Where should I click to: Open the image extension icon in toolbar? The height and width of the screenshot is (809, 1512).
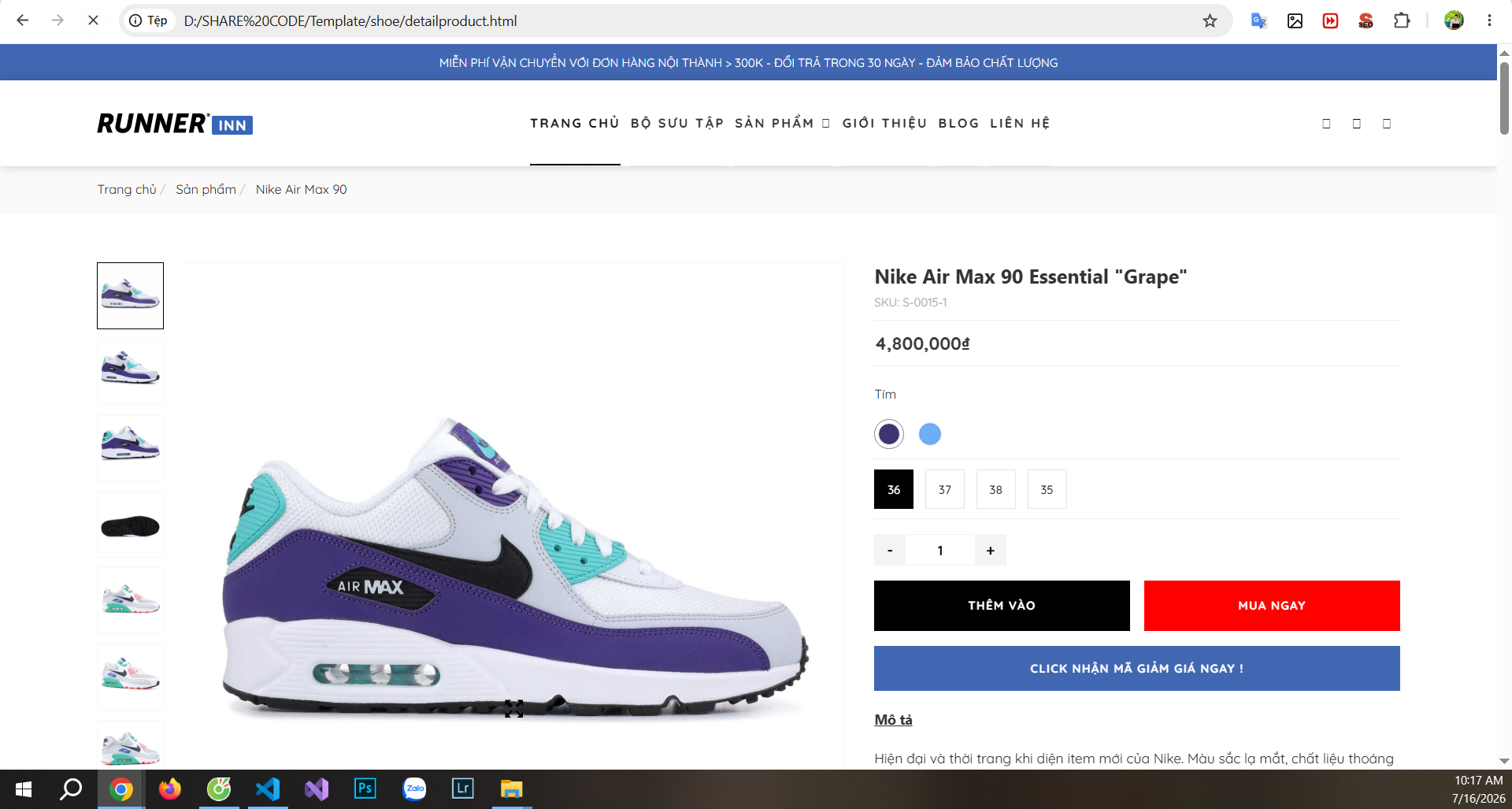[1295, 20]
